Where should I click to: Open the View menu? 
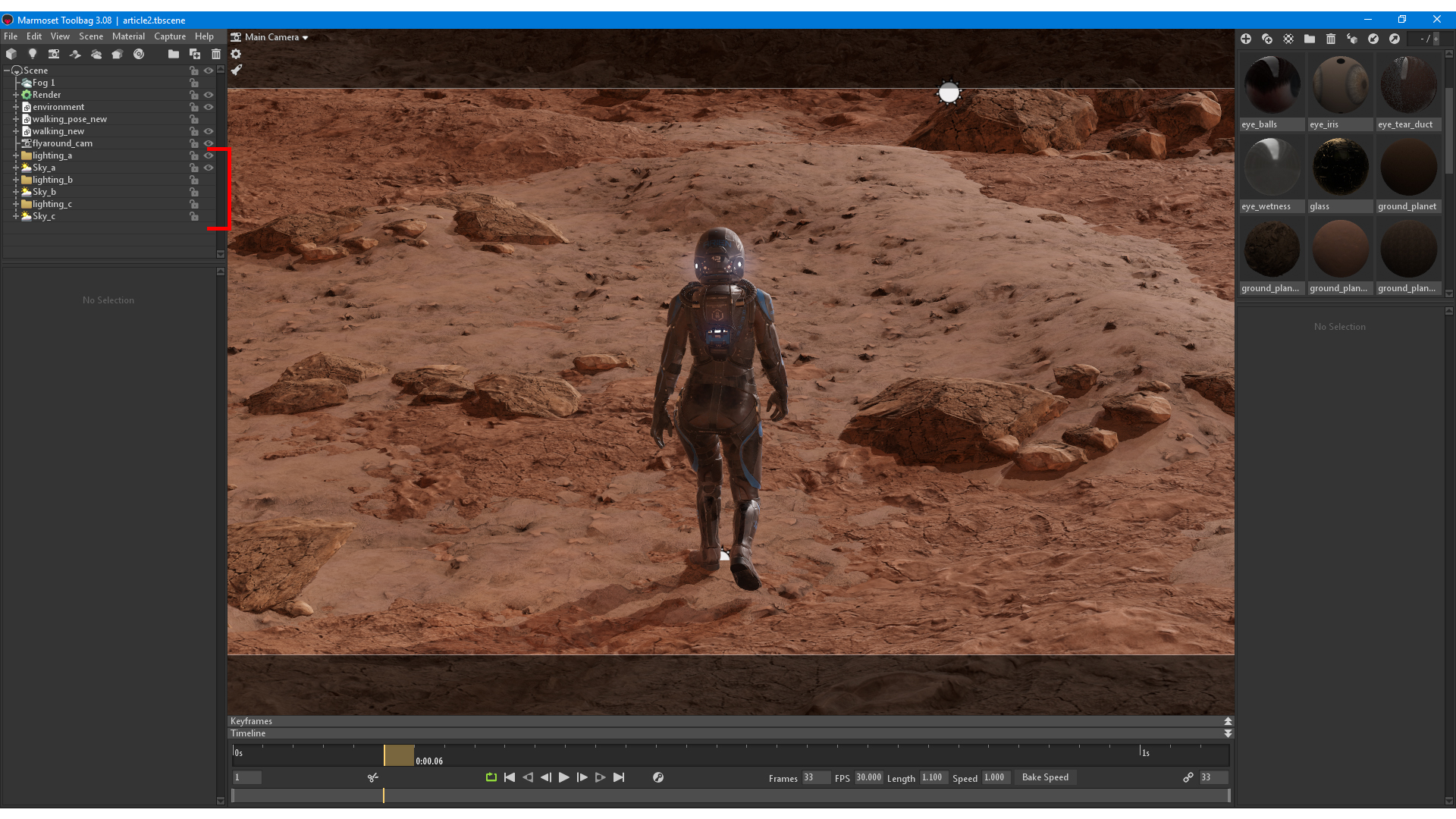pyautogui.click(x=60, y=36)
